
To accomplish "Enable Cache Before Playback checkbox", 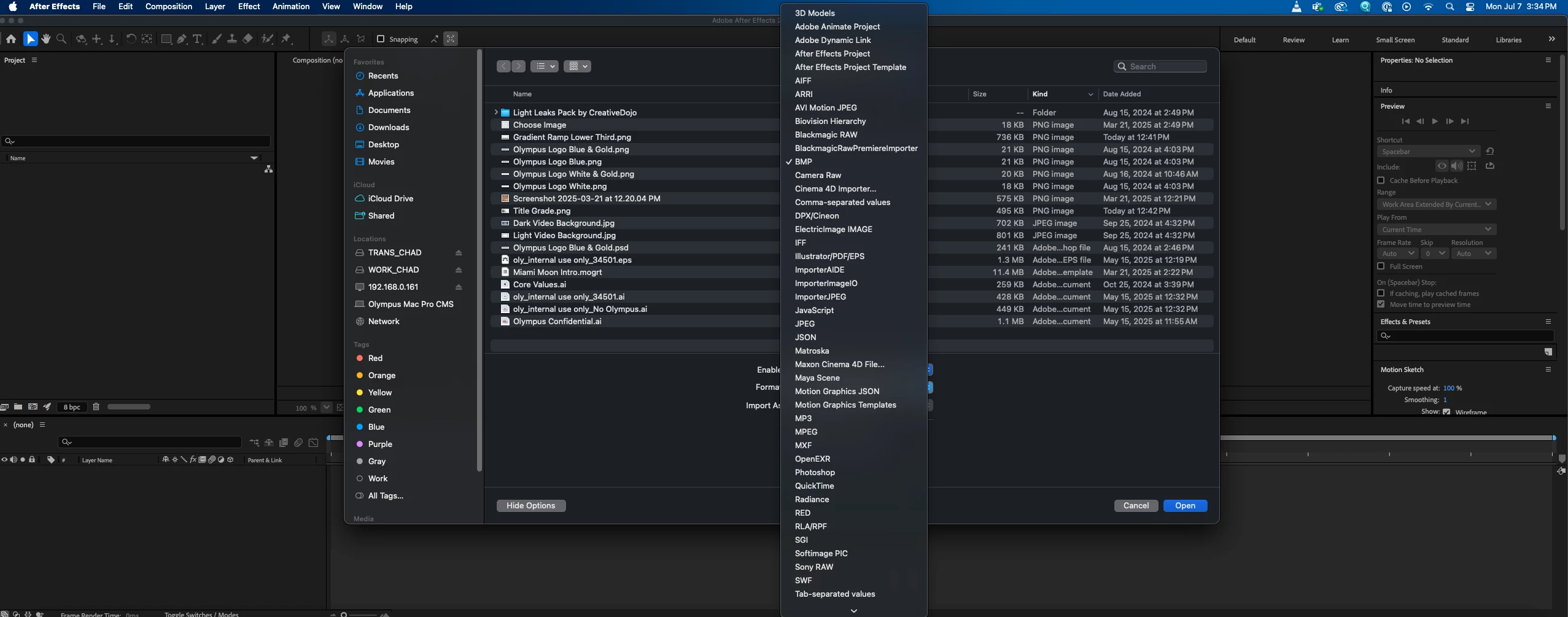I will tap(1381, 180).
